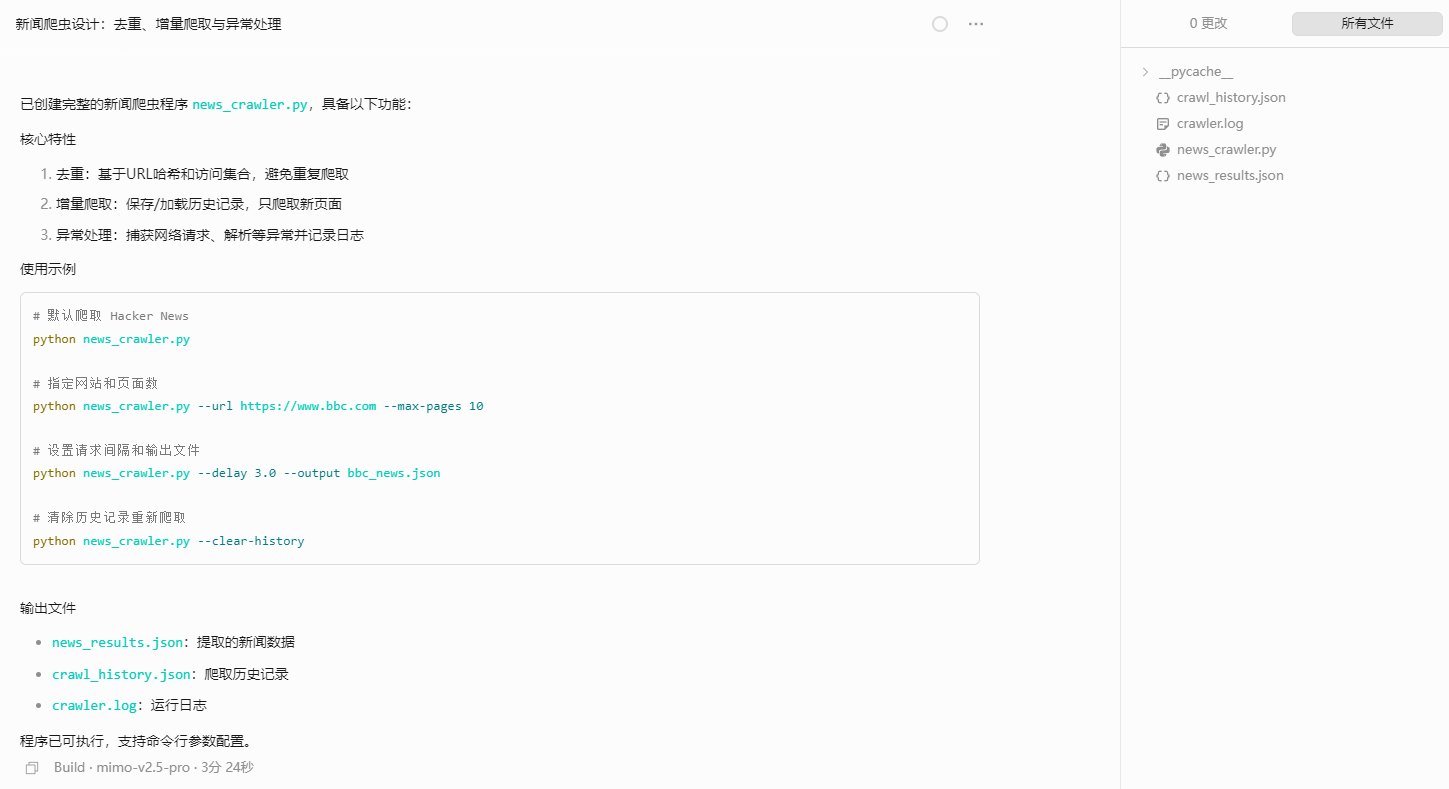
Task: Click the JSON icon for news_results.json
Action: click(x=1162, y=176)
